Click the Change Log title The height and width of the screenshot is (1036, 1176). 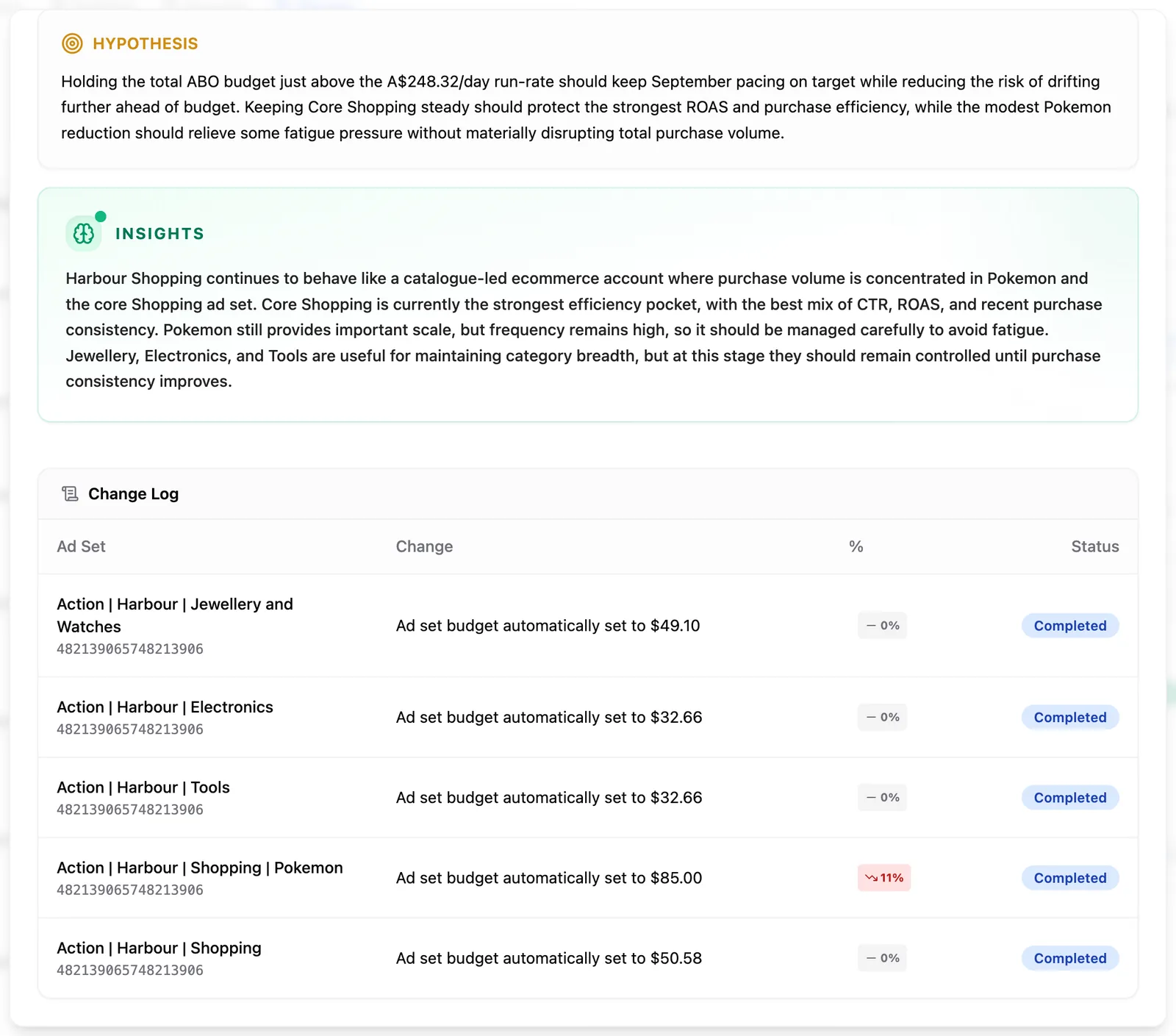tap(133, 494)
